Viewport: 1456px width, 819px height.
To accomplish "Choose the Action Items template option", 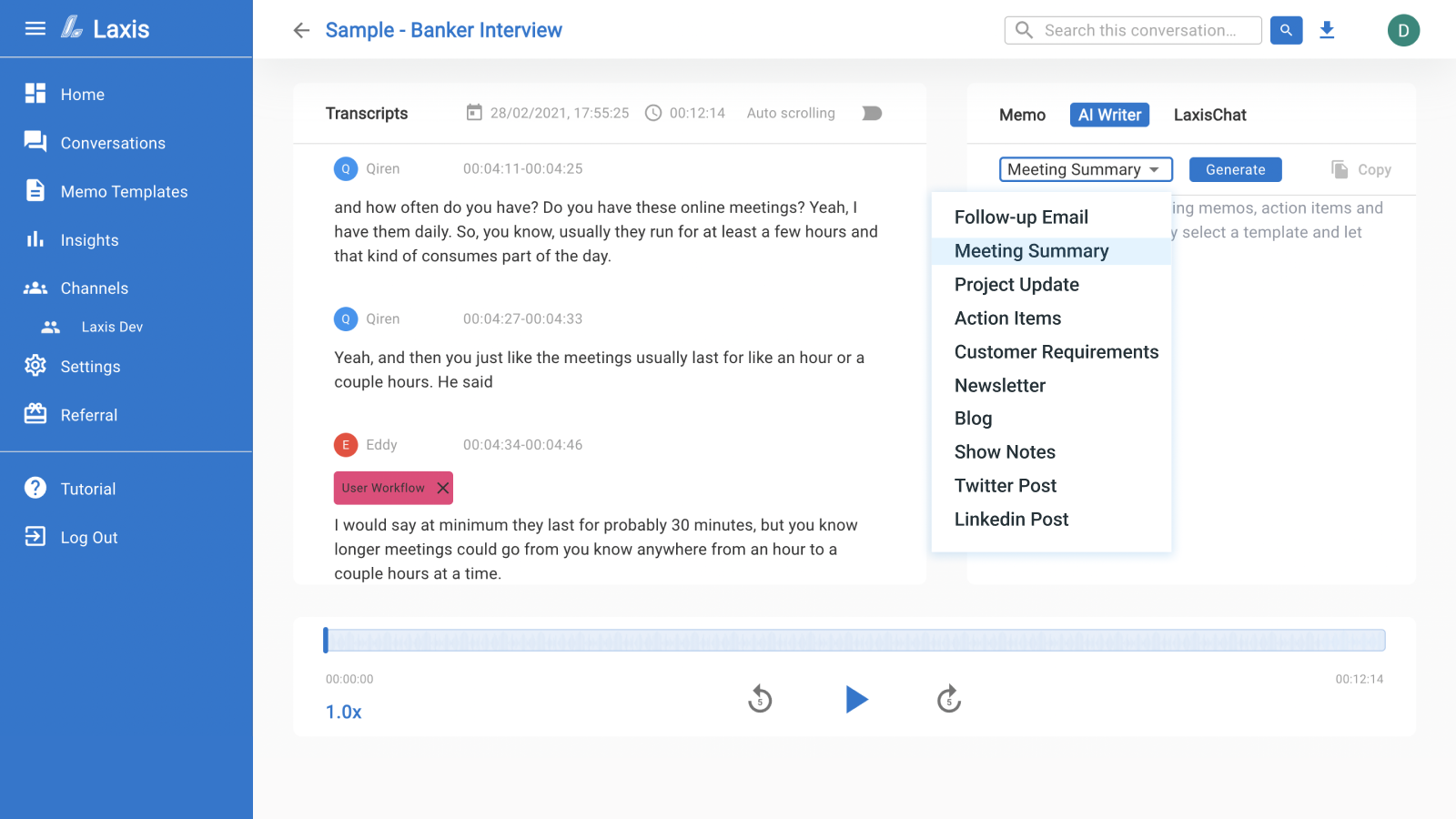I will 1007,318.
